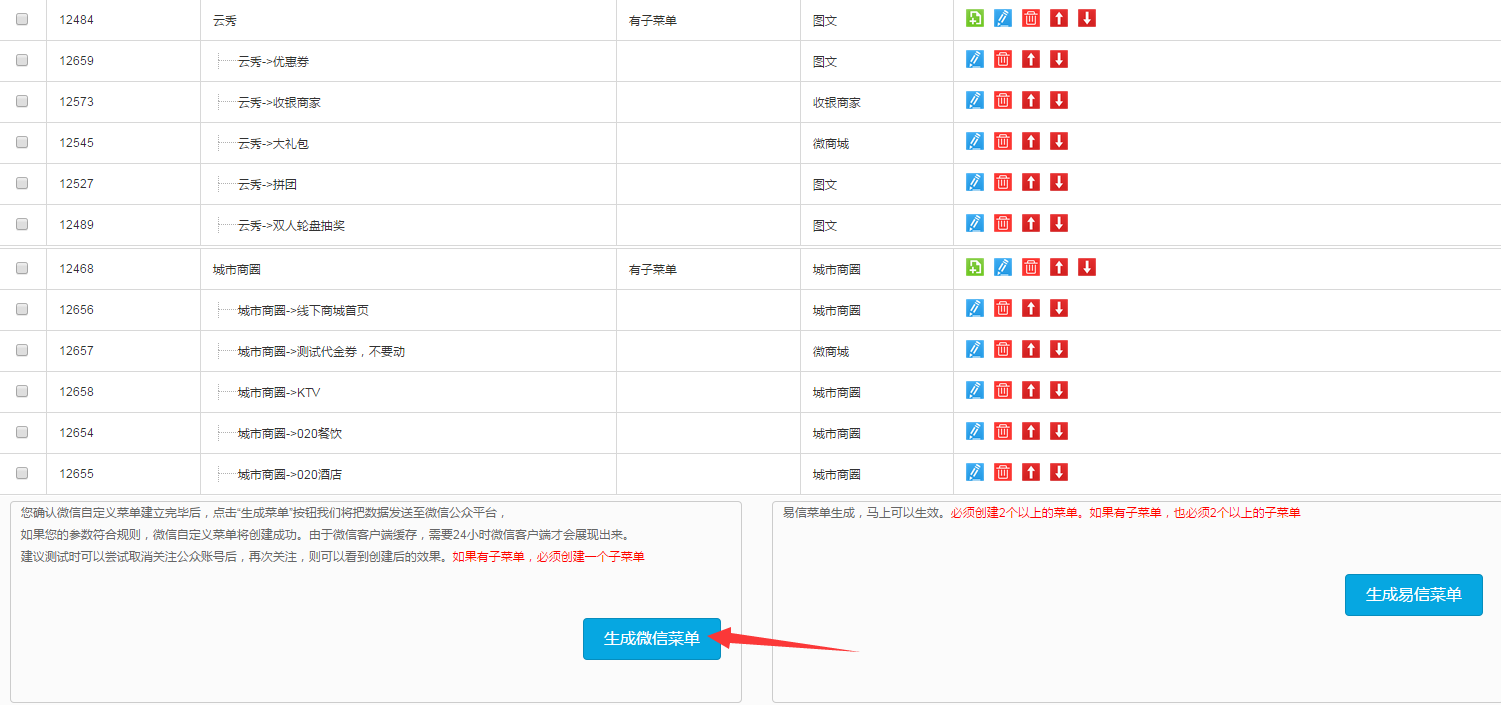Delete the 云秀->收银商家 menu entry
1501x705 pixels.
coord(1003,100)
